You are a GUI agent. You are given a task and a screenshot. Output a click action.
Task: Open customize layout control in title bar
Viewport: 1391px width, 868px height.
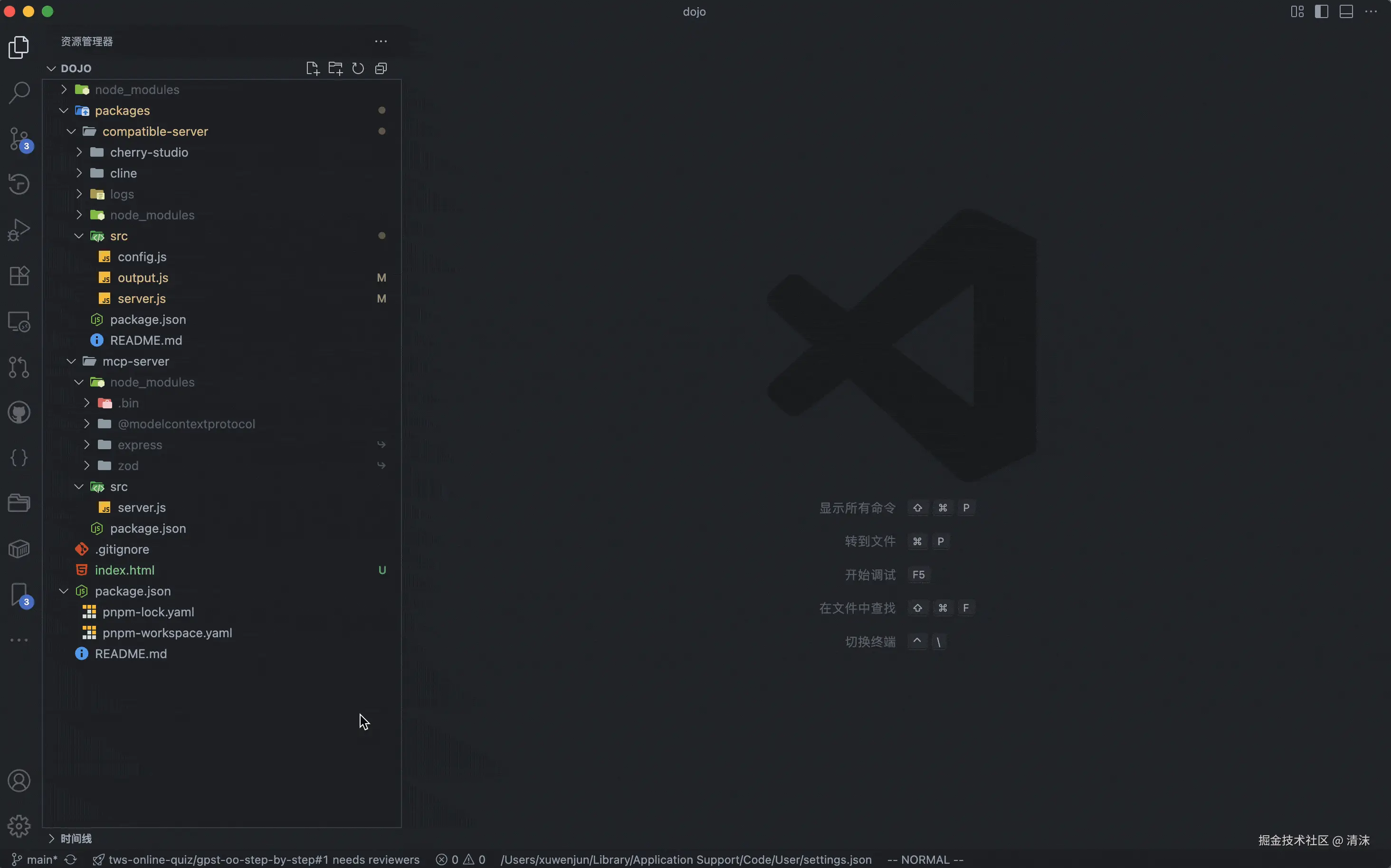(1297, 11)
